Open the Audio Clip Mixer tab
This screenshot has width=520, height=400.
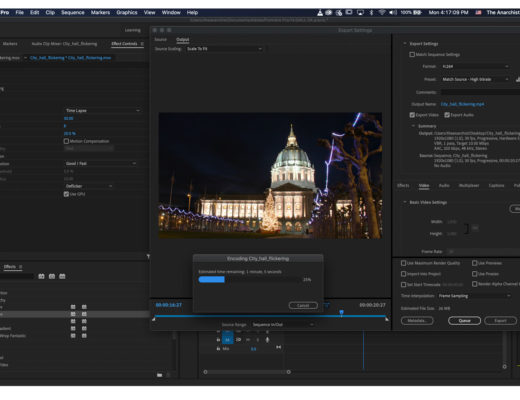64,44
